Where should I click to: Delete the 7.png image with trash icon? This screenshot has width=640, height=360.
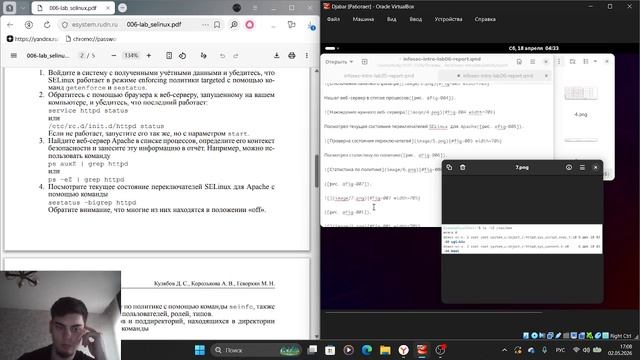(462, 167)
